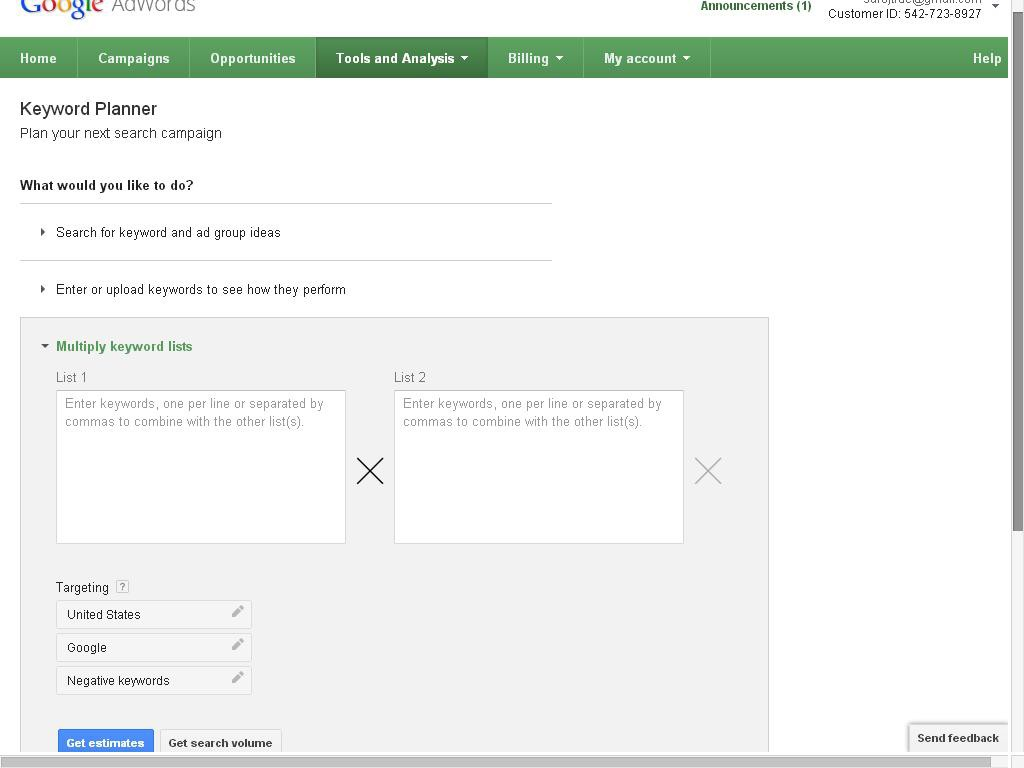The image size is (1024, 768).
Task: Go to the Campaigns tab
Action: tap(133, 58)
